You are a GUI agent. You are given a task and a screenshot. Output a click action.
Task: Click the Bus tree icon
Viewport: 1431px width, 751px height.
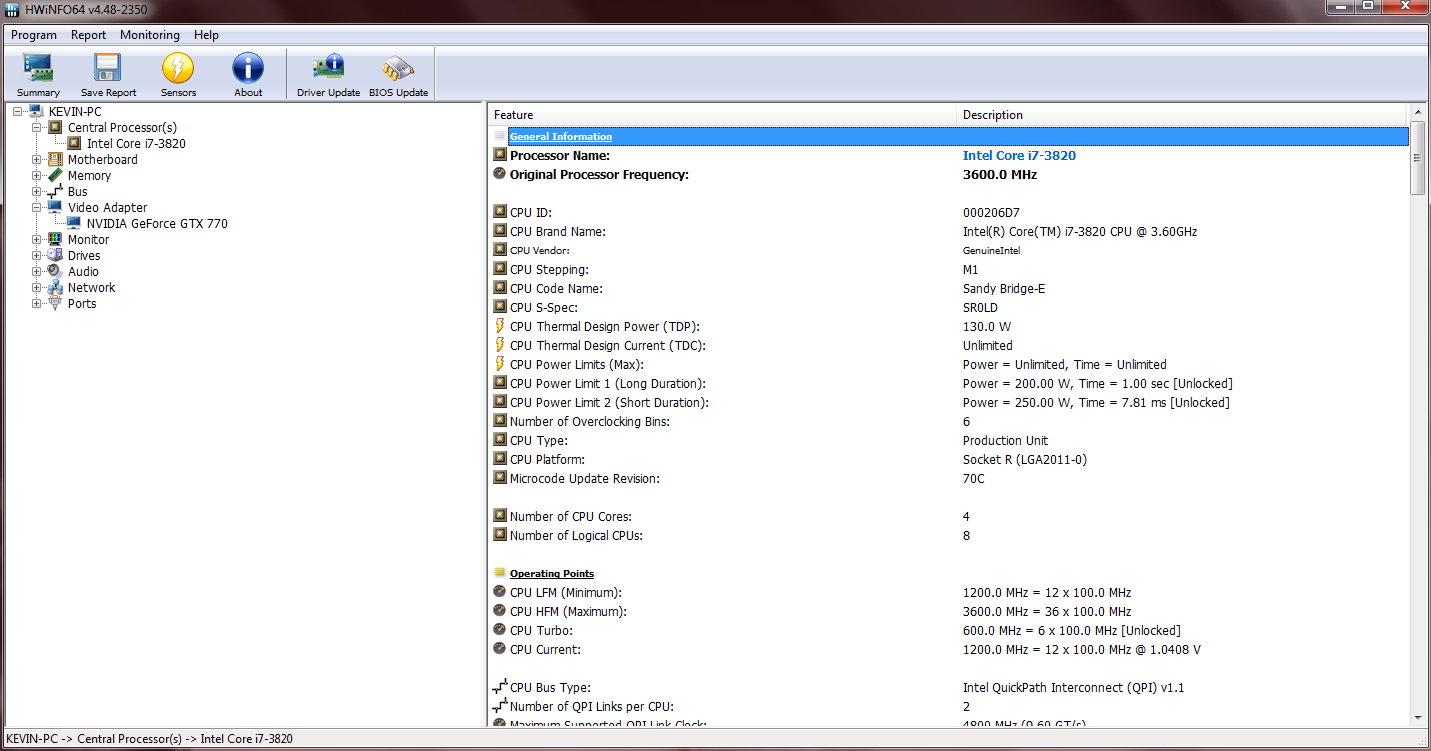click(x=55, y=191)
